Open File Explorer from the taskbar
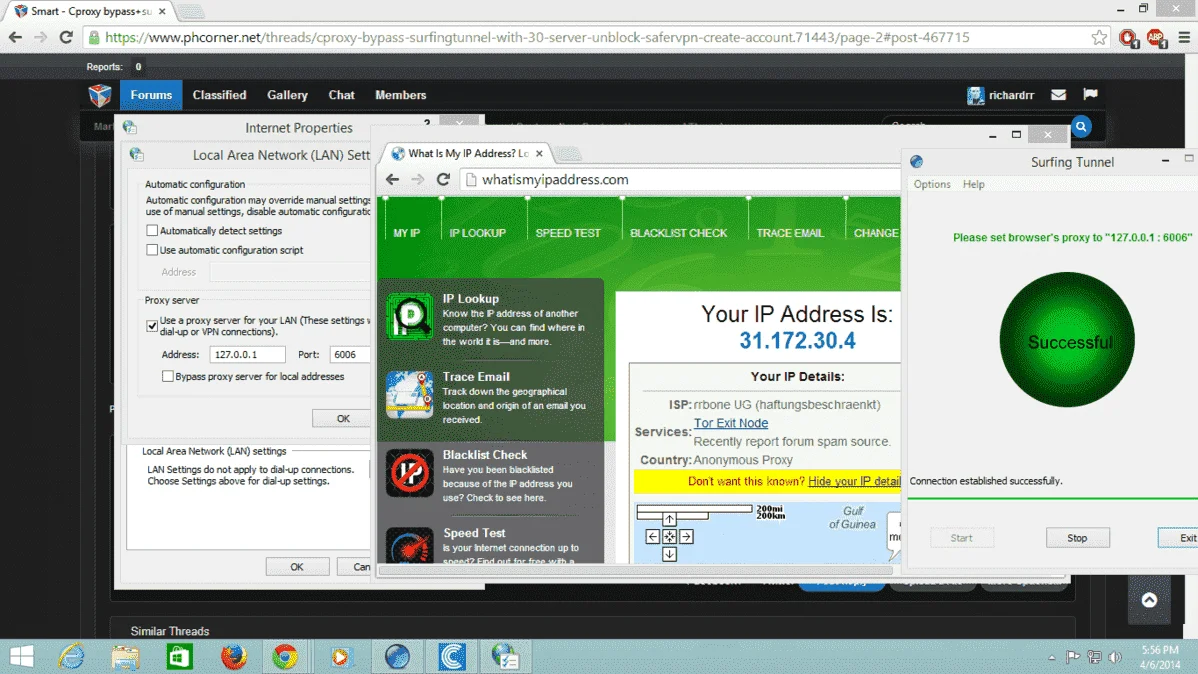This screenshot has height=674, width=1198. click(x=125, y=656)
